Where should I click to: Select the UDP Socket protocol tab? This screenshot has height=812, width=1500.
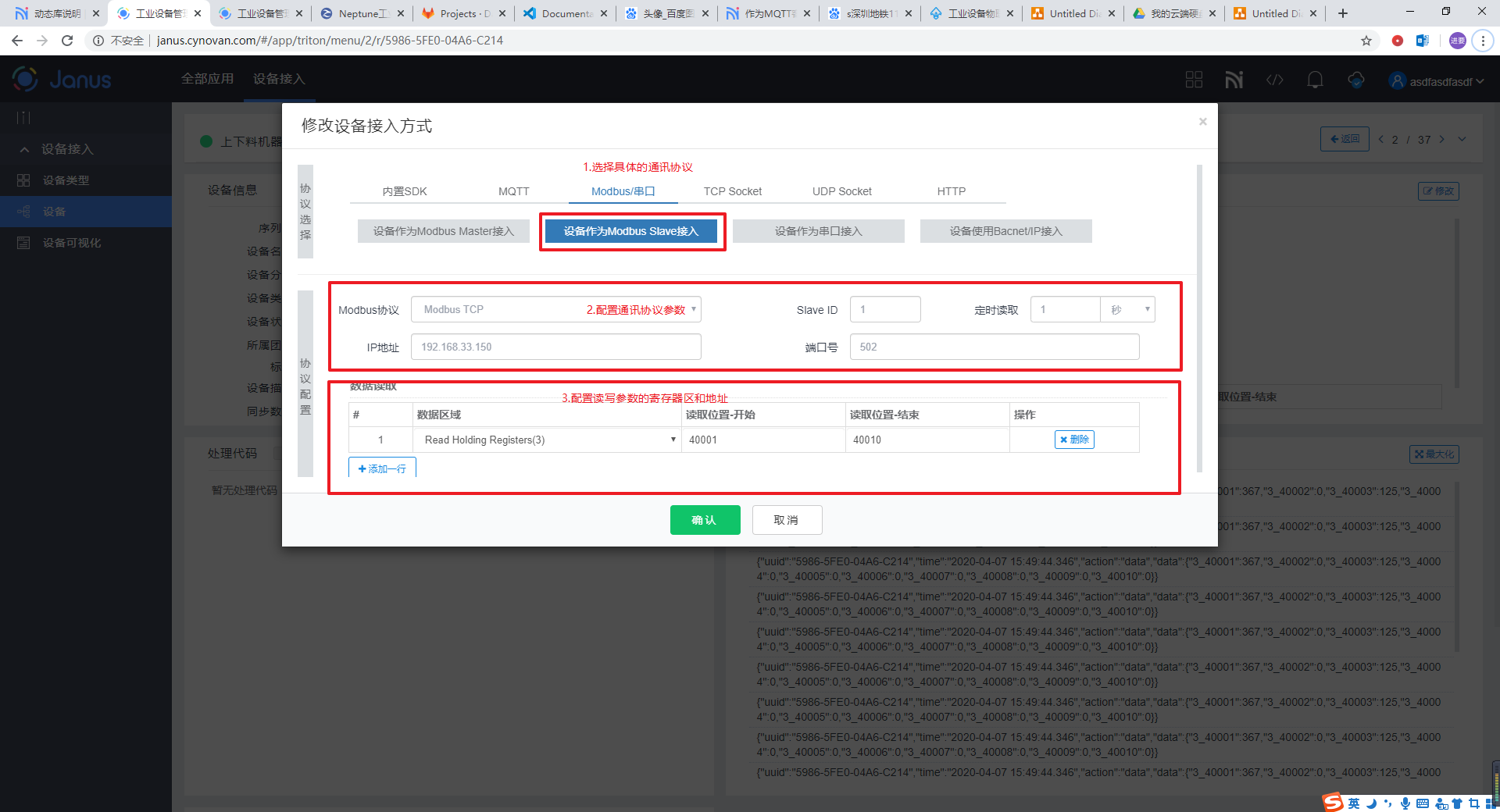coord(842,191)
